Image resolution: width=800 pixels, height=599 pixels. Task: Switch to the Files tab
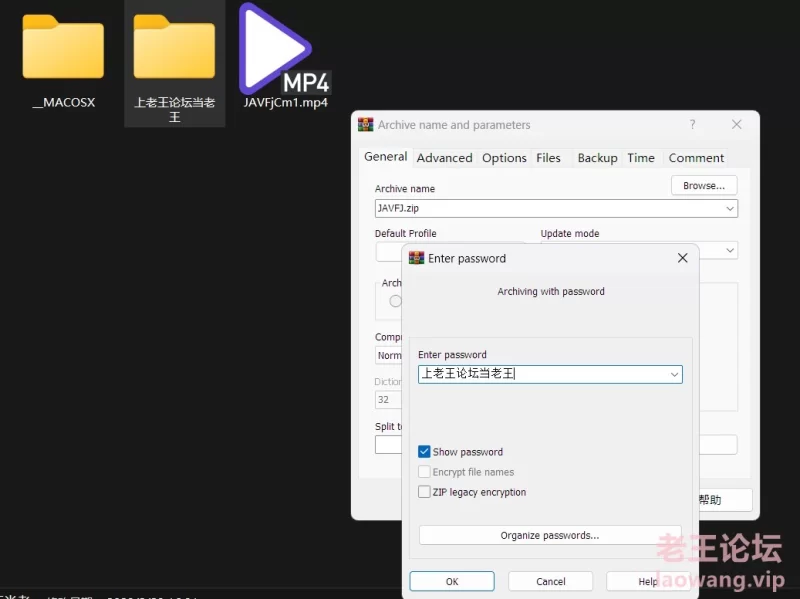point(548,158)
